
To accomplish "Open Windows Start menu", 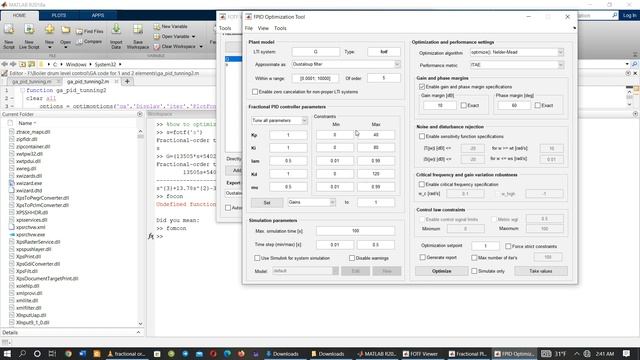I will click(x=7, y=353).
